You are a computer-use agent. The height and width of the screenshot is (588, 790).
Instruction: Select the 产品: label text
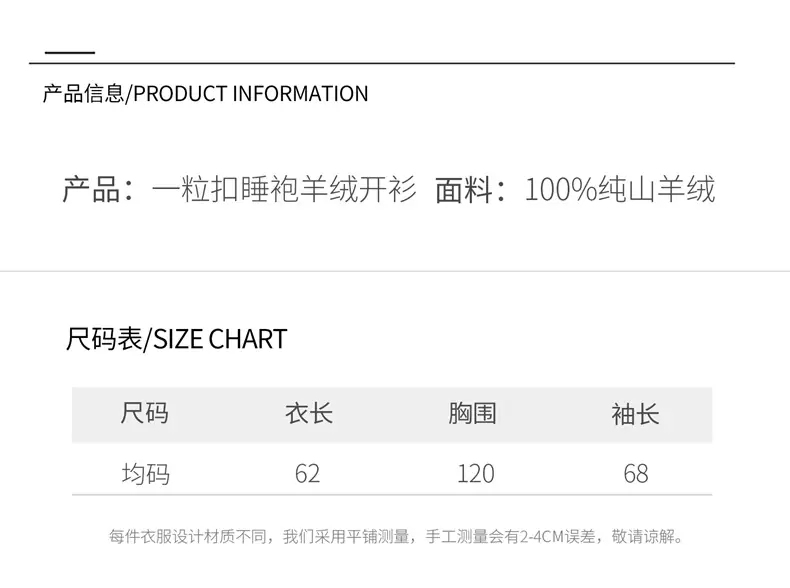[x=99, y=190]
